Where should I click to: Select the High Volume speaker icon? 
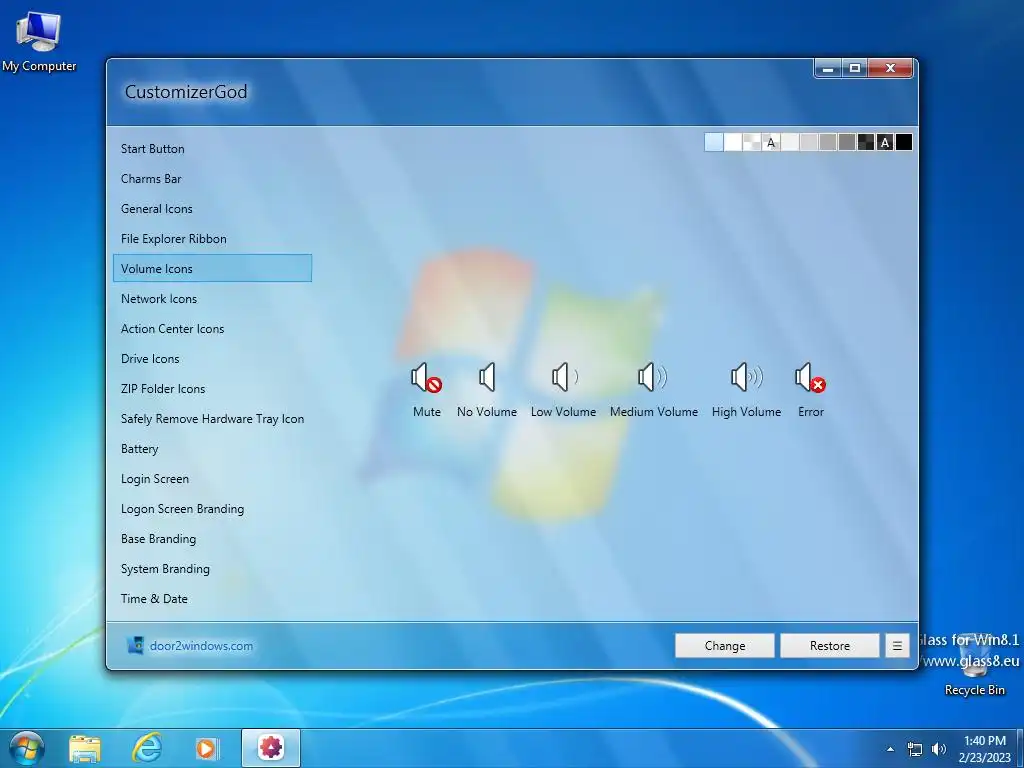pyautogui.click(x=746, y=377)
